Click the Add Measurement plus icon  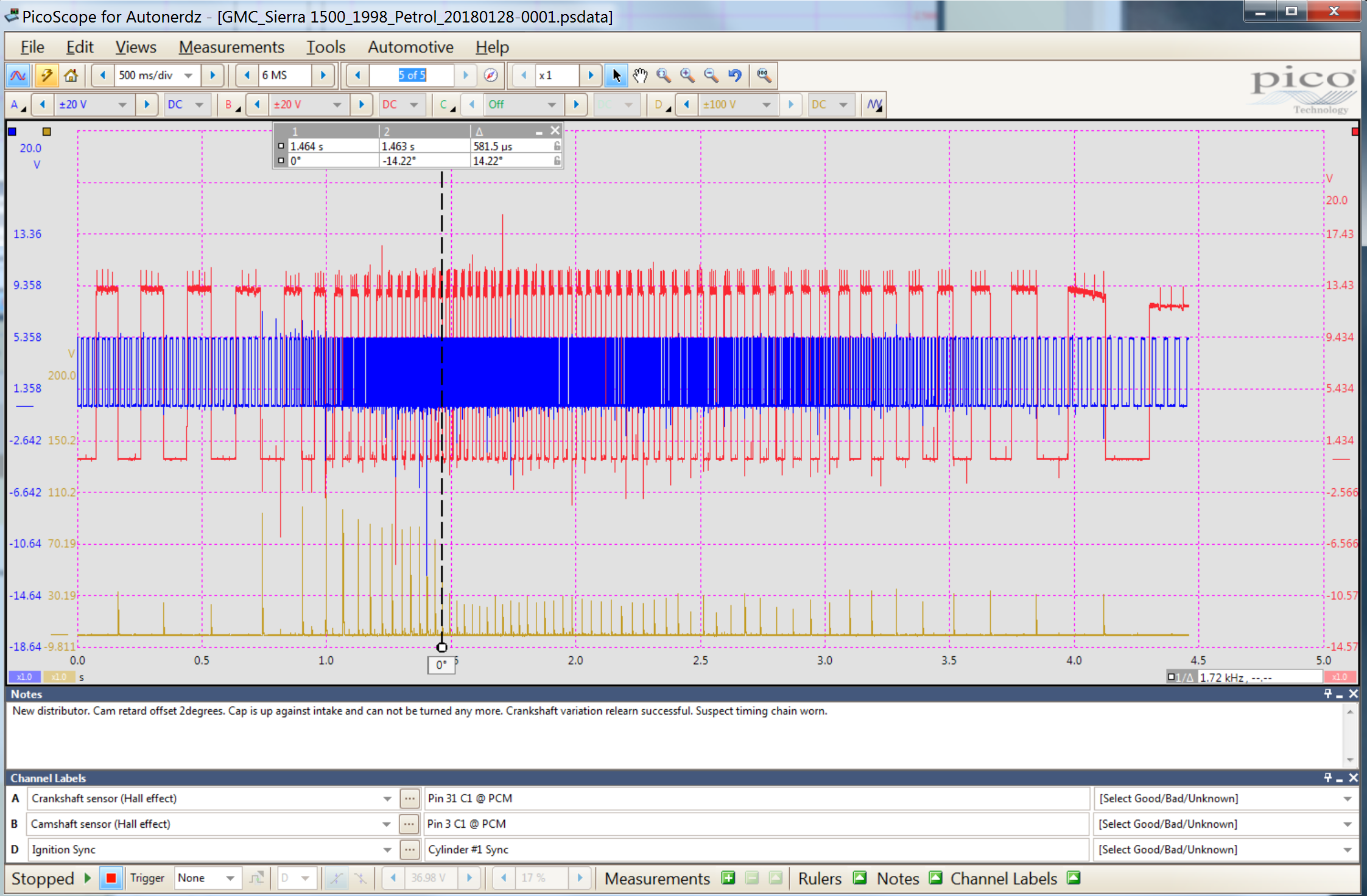pos(728,878)
